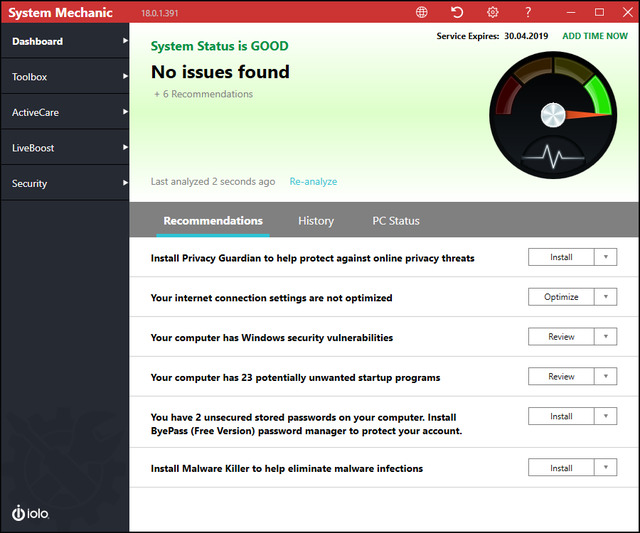The image size is (640, 533).
Task: Open settings via the gear icon
Action: point(492,12)
